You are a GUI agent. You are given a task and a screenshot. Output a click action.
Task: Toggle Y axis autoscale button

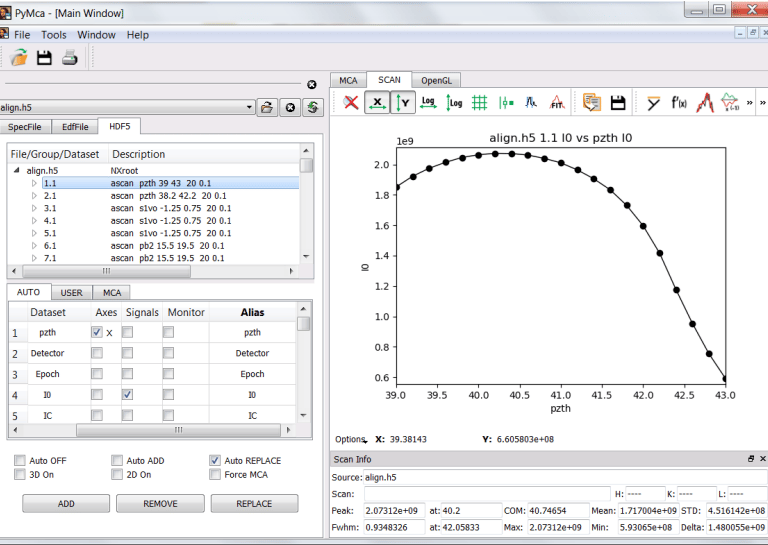coord(403,102)
